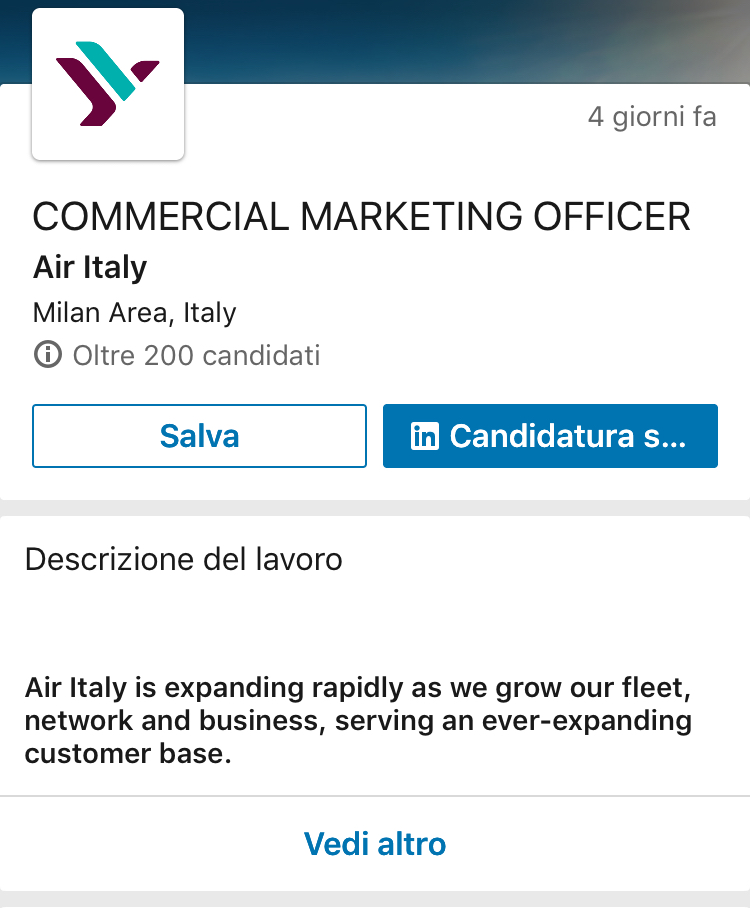This screenshot has height=908, width=750.
Task: Open the Air Italy company name link
Action: point(90,268)
